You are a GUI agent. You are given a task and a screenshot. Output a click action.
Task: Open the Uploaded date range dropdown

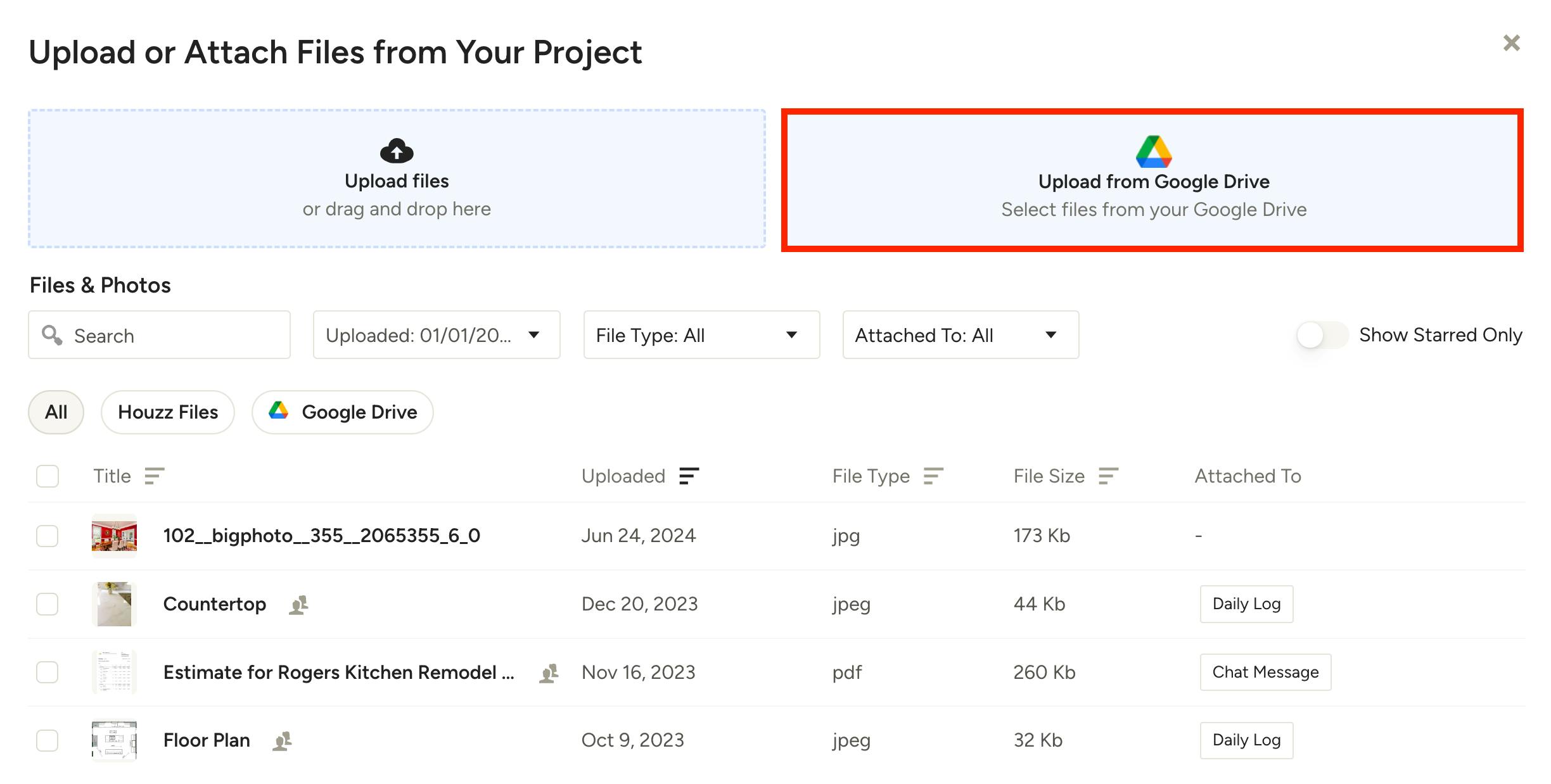coord(436,335)
